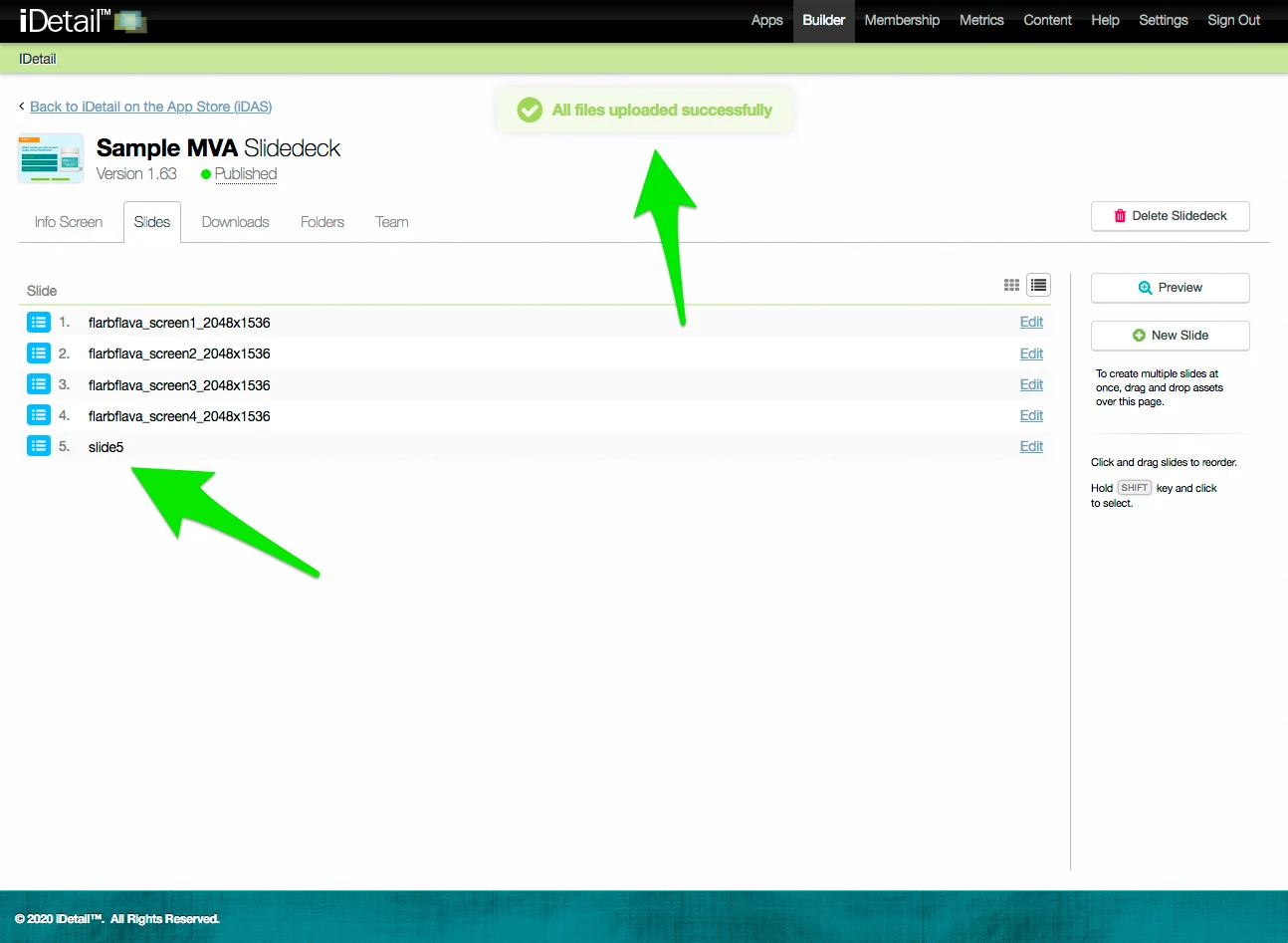Click the Slide column header

[42, 291]
